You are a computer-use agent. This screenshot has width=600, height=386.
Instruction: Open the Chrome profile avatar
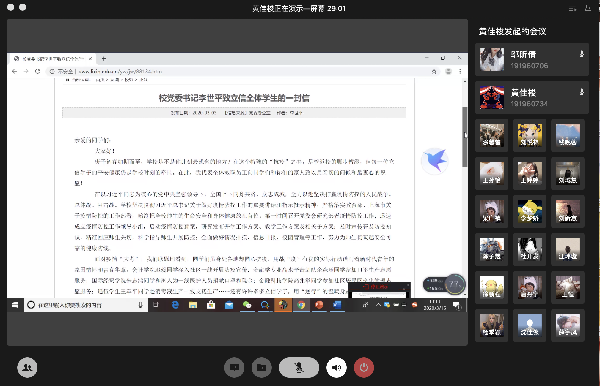[448, 71]
